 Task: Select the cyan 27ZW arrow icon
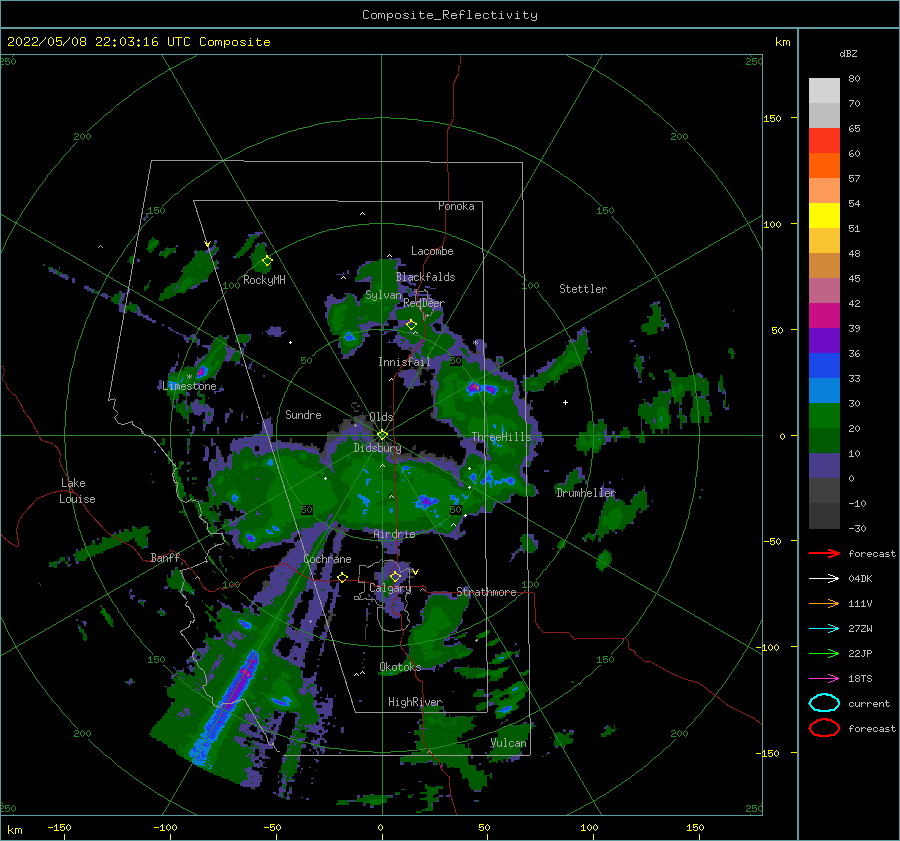(x=824, y=629)
